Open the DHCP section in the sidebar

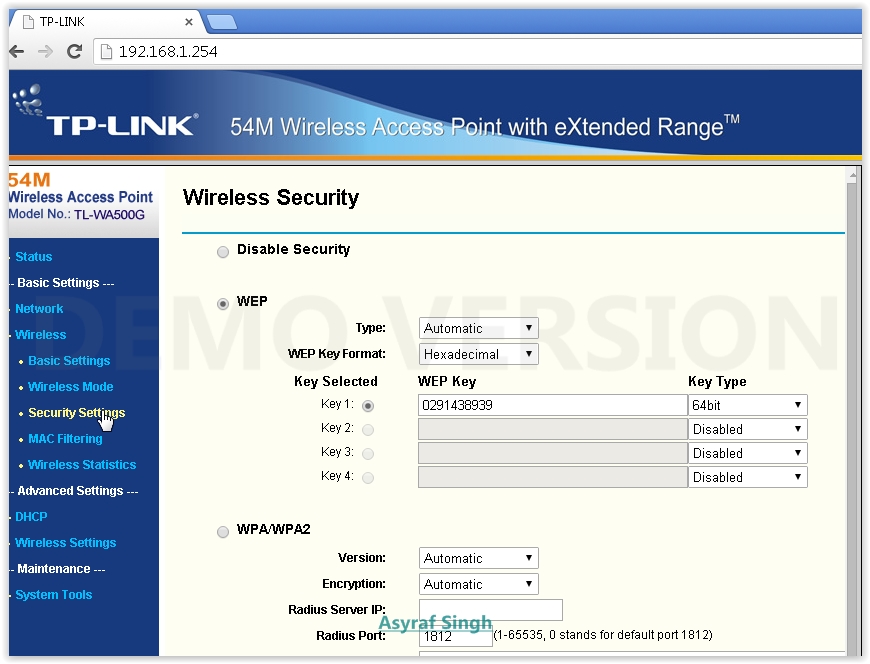coord(31,516)
